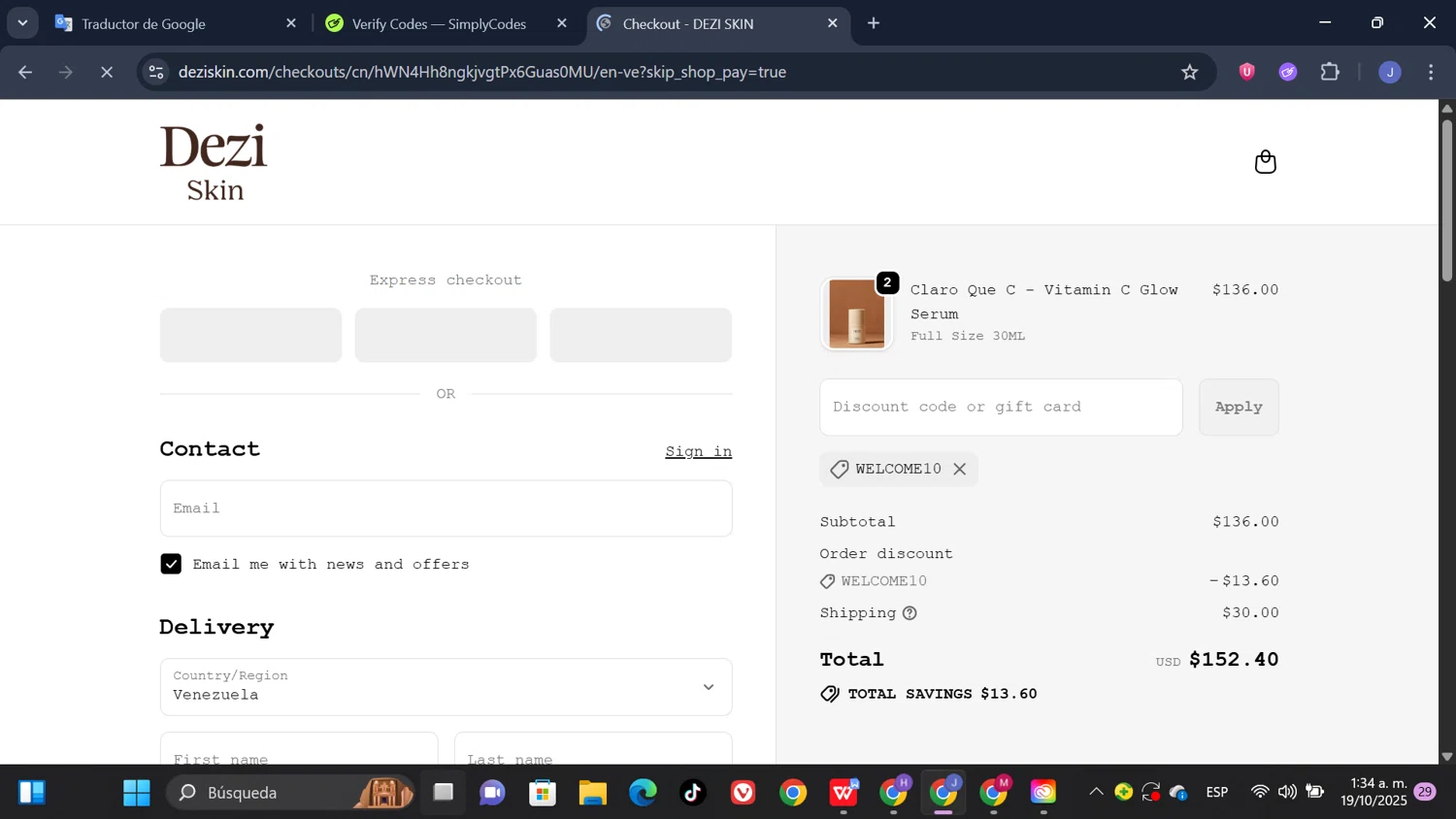Screen dimensions: 1456x819
Task: Open TikTok from the taskbar
Action: pos(693,793)
